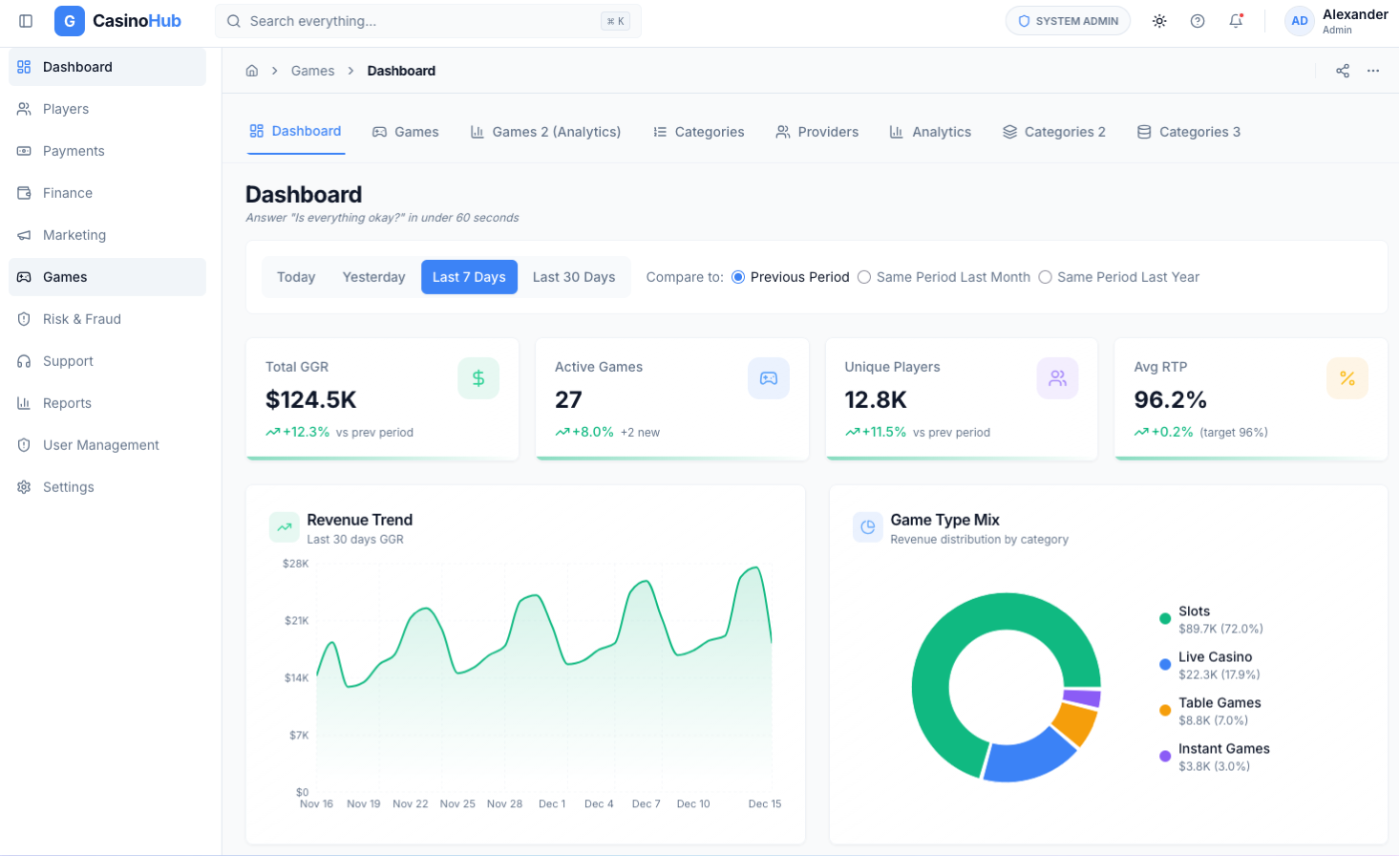Click the dollar icon on Total GGR card
Screen dimensions: 1400x856
478,378
